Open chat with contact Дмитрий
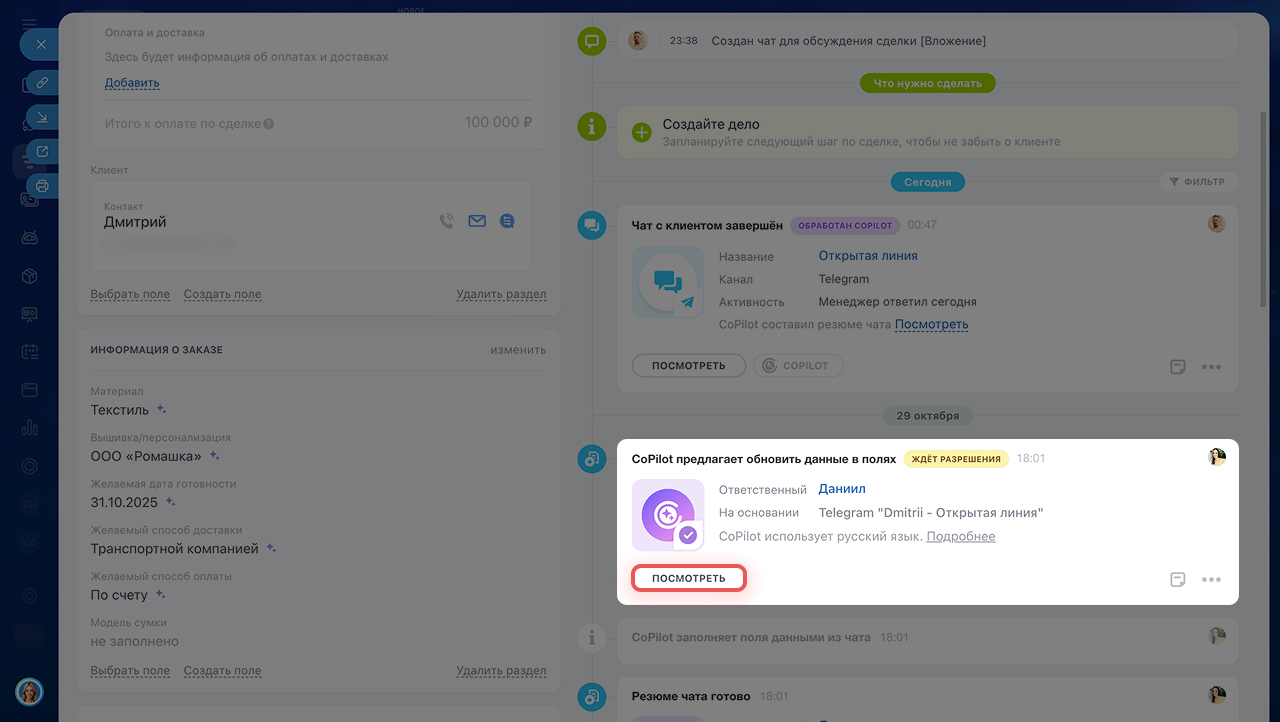The width and height of the screenshot is (1280, 722). pos(507,221)
